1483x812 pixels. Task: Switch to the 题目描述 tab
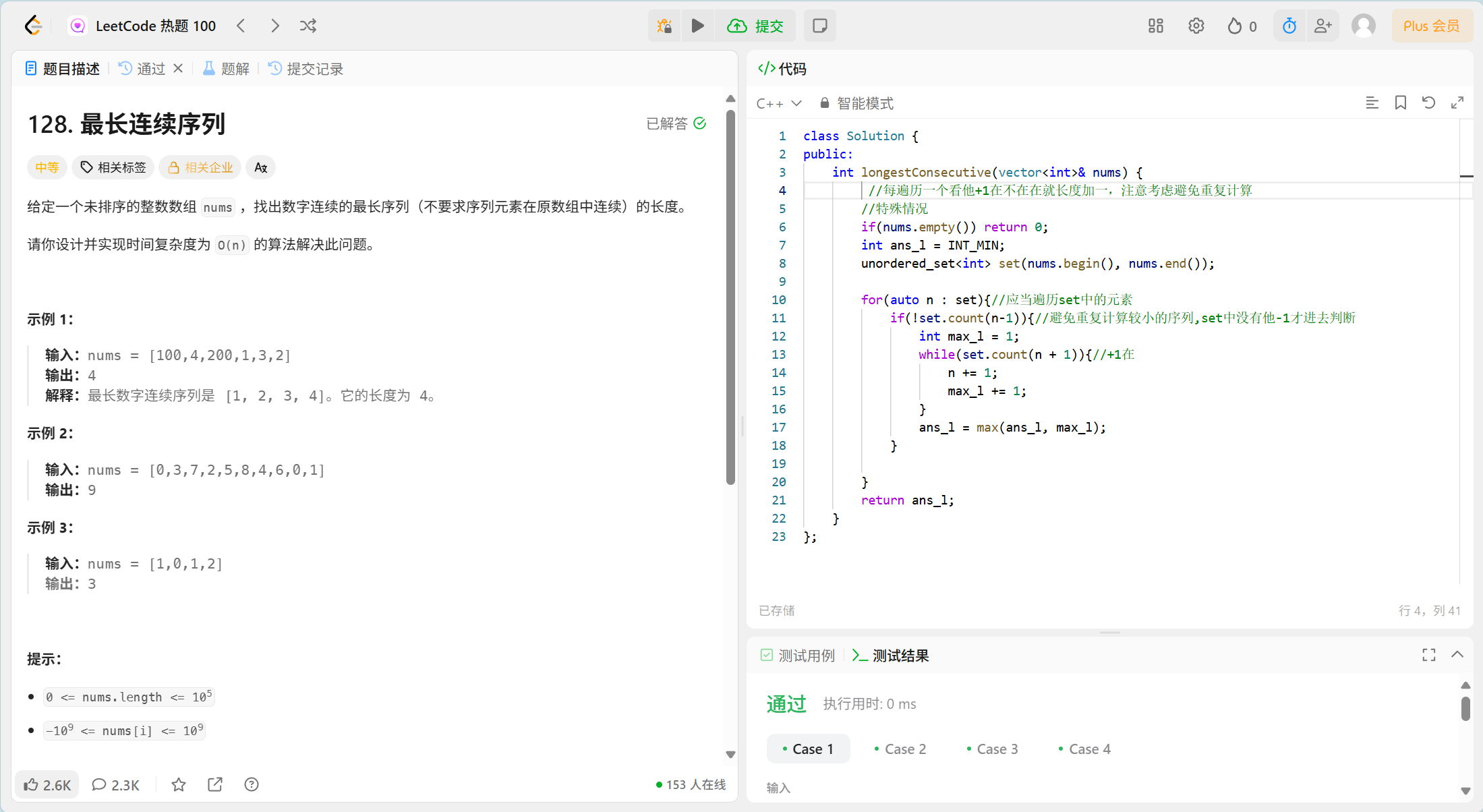coord(63,69)
